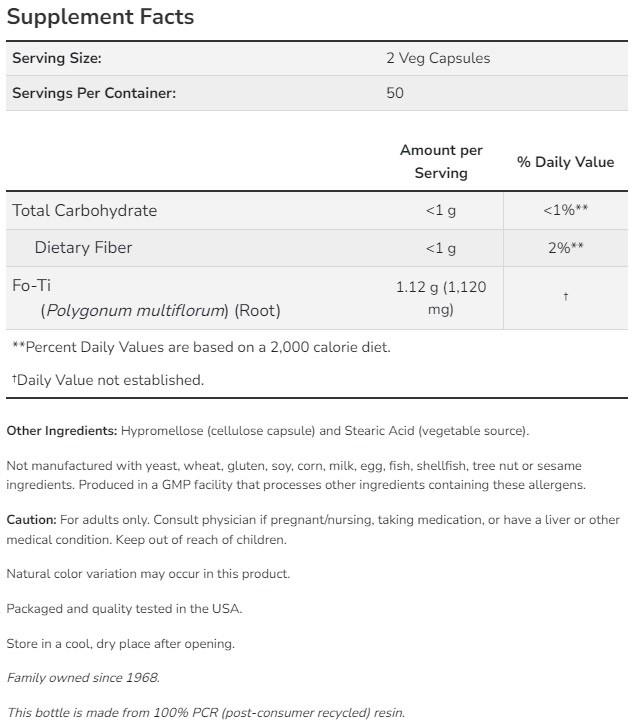
Task: Click the <1%** daily value cell
Action: pos(565,211)
